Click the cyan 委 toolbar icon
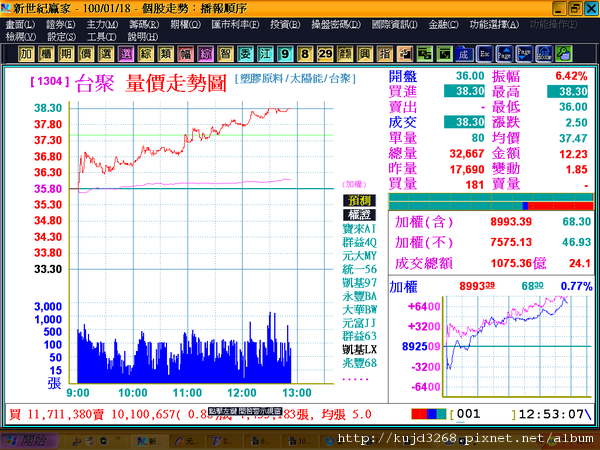The height and width of the screenshot is (450, 600). click(245, 54)
